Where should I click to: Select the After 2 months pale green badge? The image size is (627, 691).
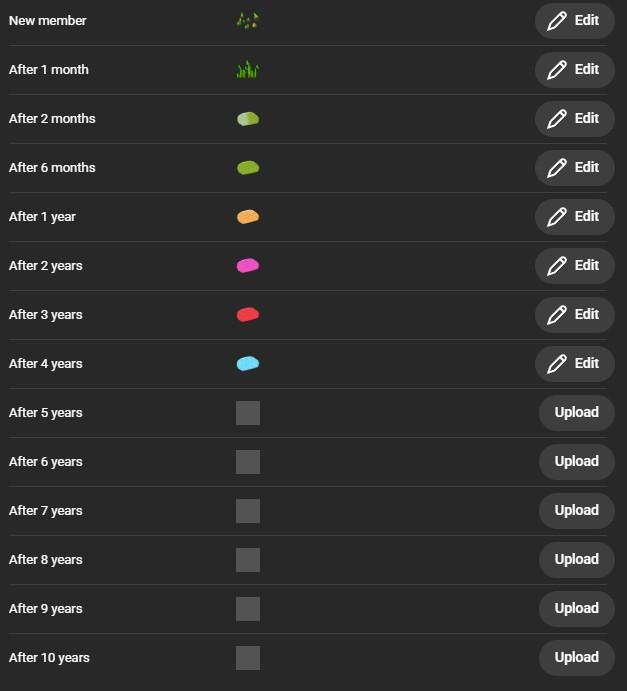[x=247, y=119]
